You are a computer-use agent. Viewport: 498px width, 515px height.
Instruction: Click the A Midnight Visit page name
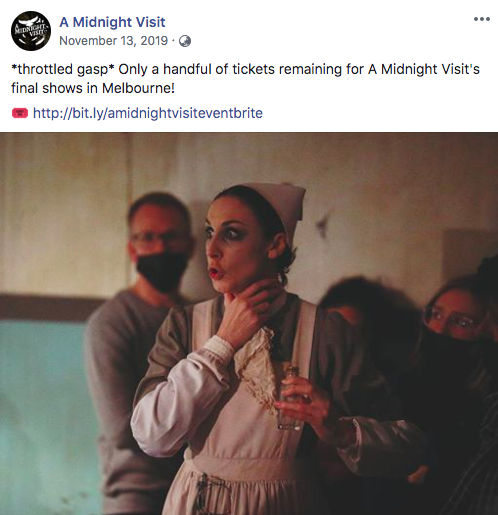click(x=112, y=22)
